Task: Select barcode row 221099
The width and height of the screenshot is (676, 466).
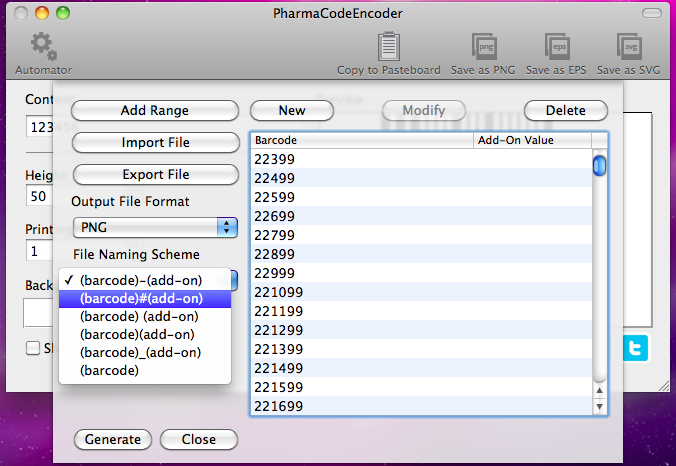Action: [x=421, y=292]
